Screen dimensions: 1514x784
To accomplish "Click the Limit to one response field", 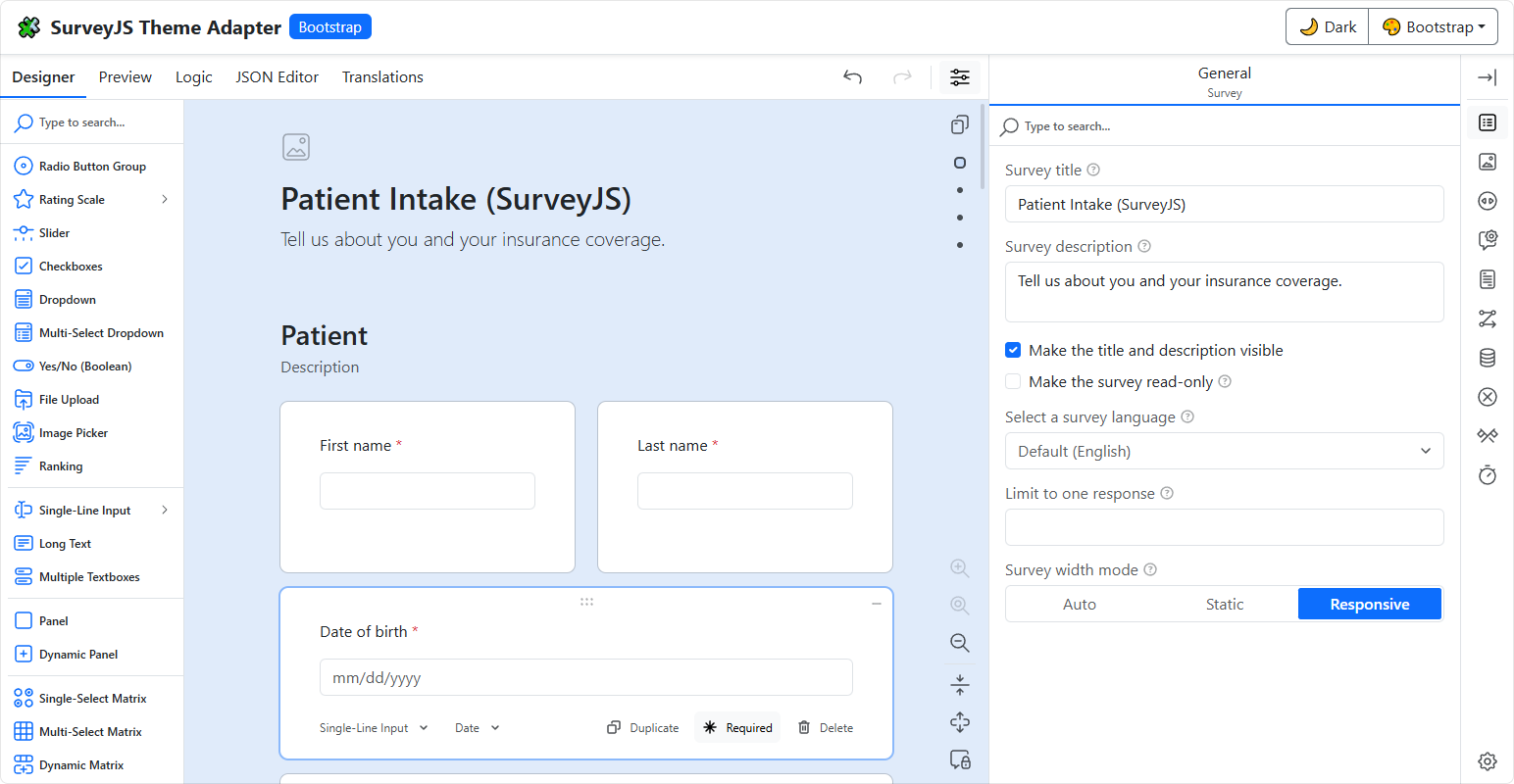I will [1225, 527].
